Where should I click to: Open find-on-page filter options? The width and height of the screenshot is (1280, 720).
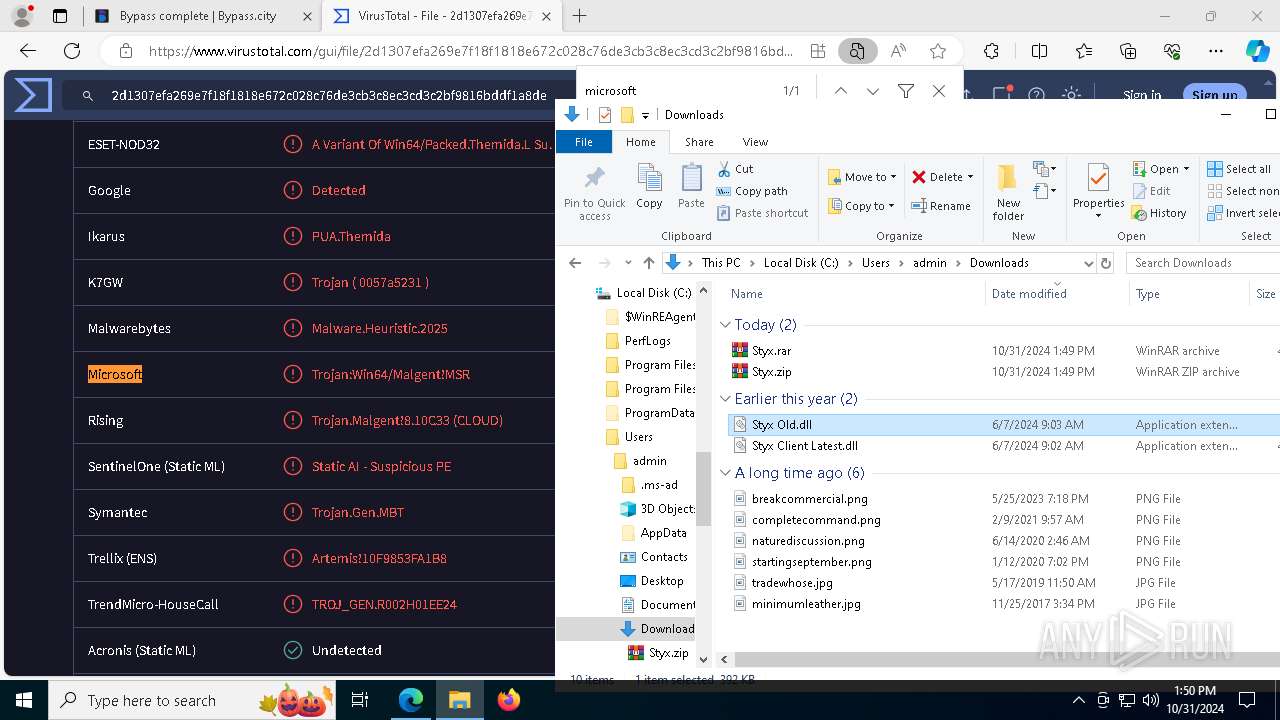(906, 91)
